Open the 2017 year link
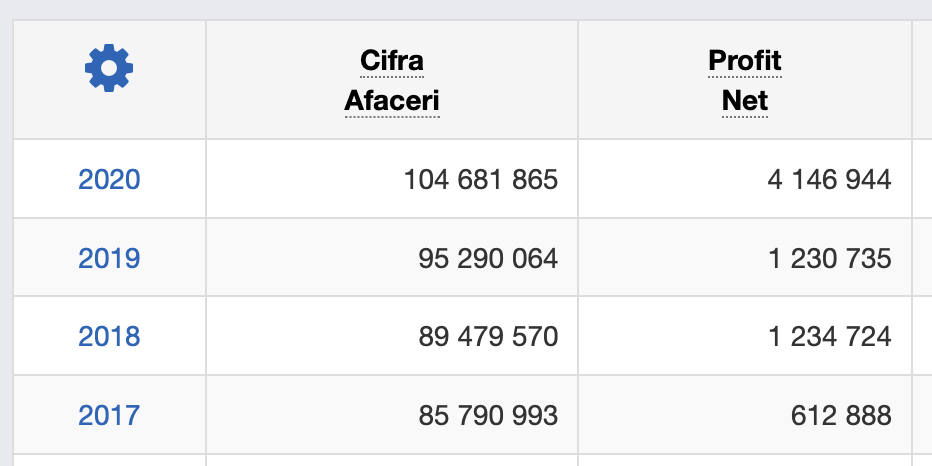The width and height of the screenshot is (932, 466). (109, 415)
